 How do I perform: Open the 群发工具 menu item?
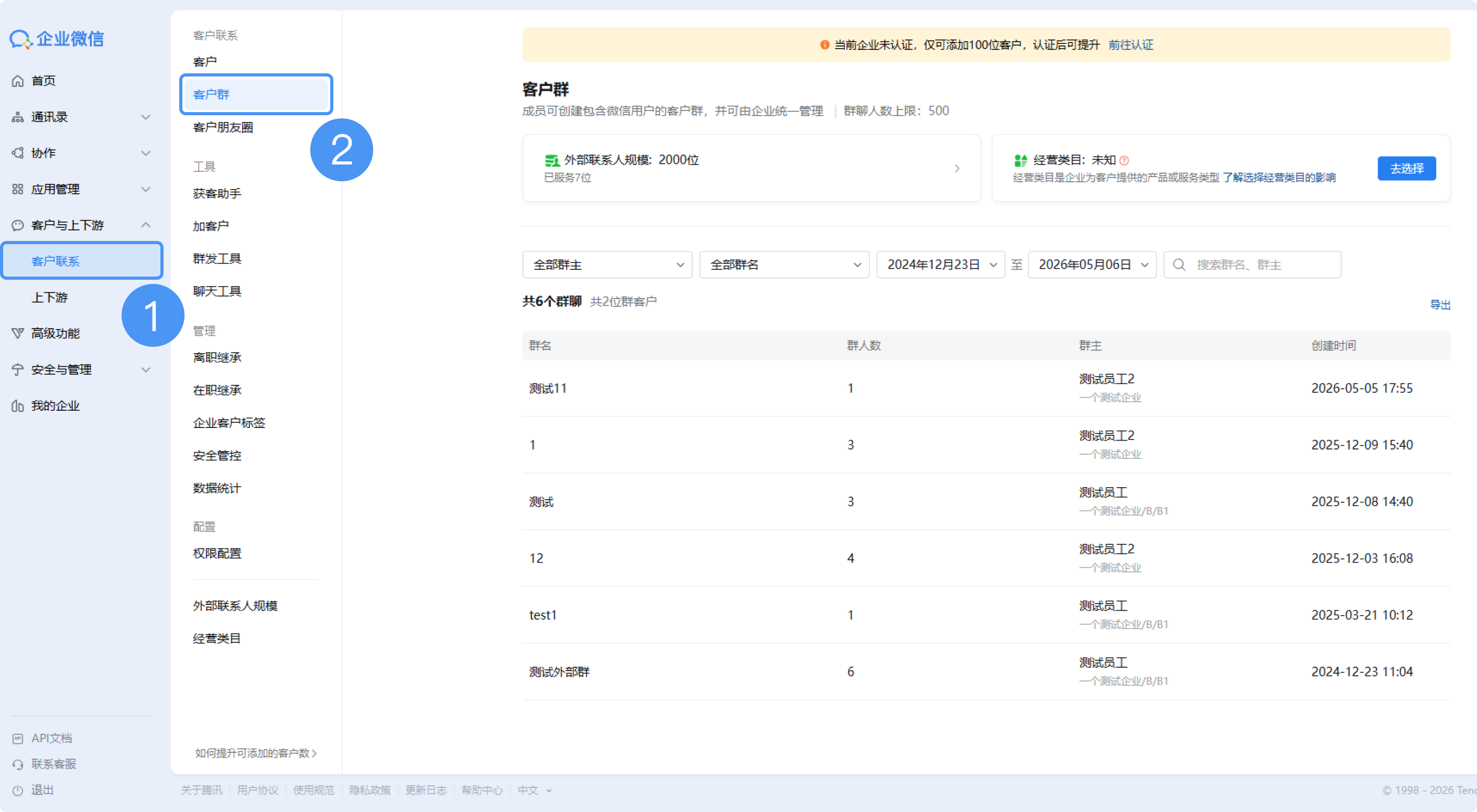click(217, 259)
